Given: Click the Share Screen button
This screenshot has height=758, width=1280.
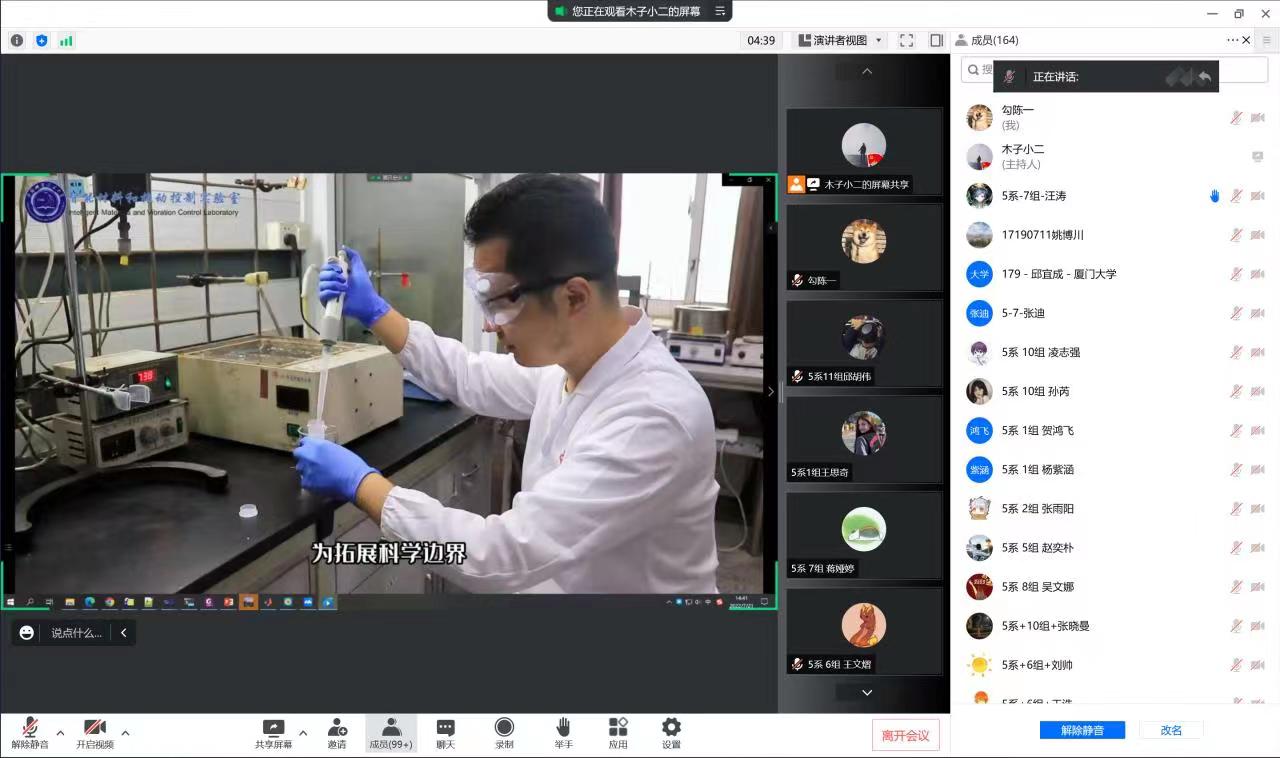Looking at the screenshot, I should pos(273,733).
